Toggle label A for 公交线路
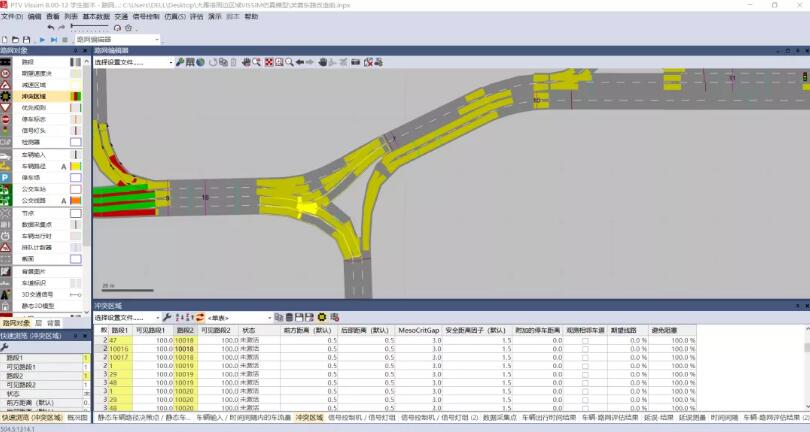Viewport: 810px width, 432px height. pyautogui.click(x=64, y=200)
